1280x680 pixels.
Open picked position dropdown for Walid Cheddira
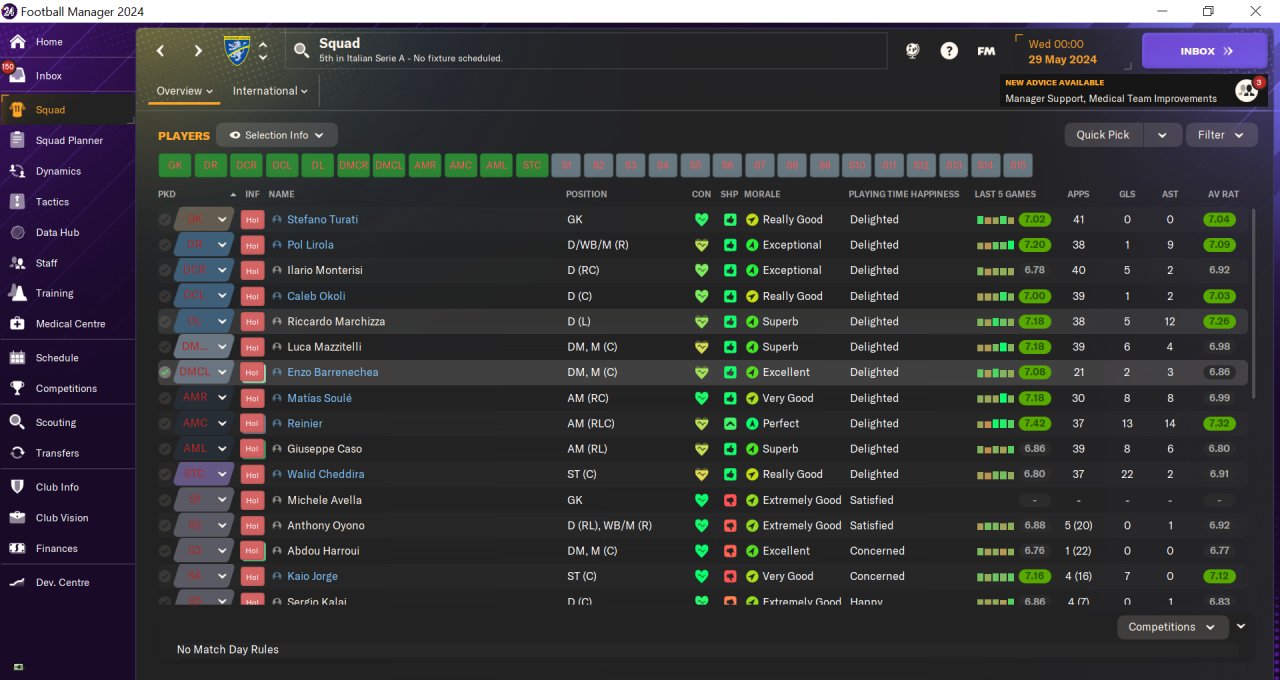coord(222,474)
